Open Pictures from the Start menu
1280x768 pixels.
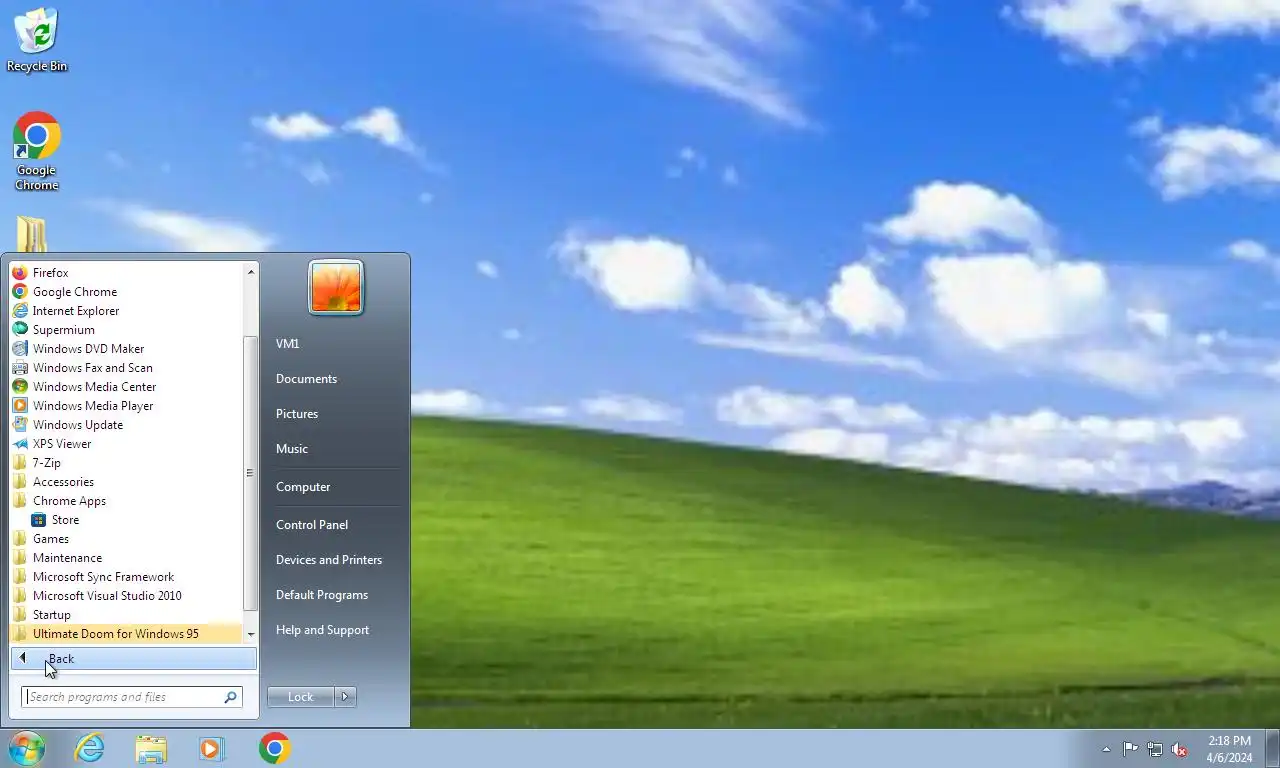pyautogui.click(x=334, y=413)
